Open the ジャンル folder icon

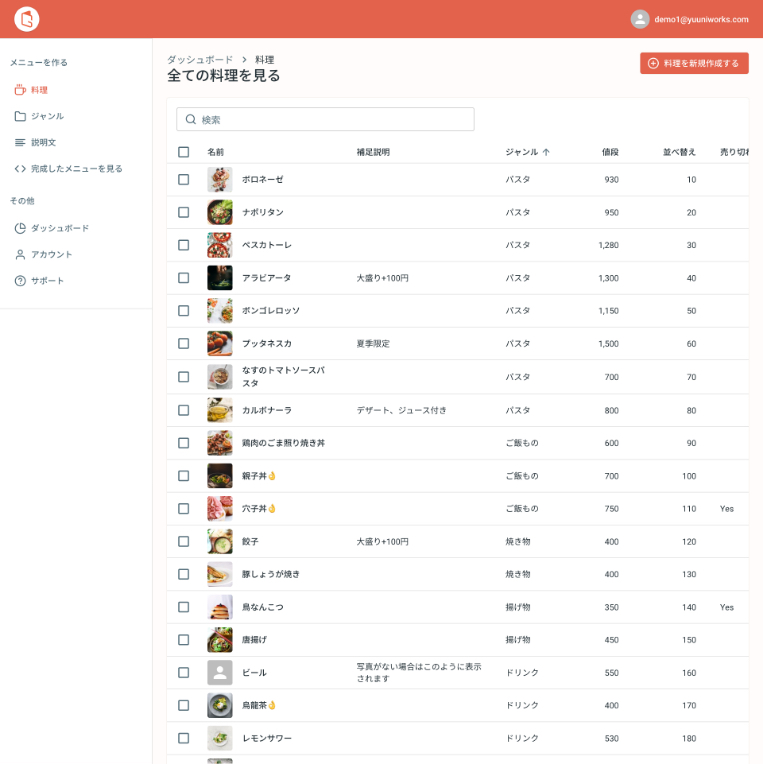click(20, 116)
